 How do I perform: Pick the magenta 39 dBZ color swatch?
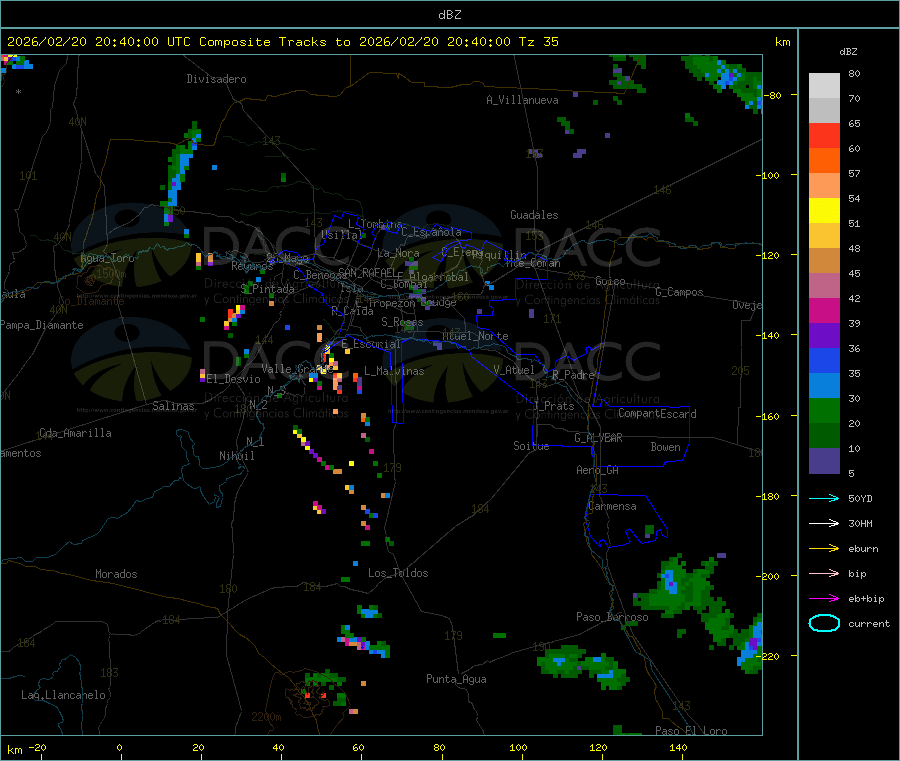tap(824, 310)
